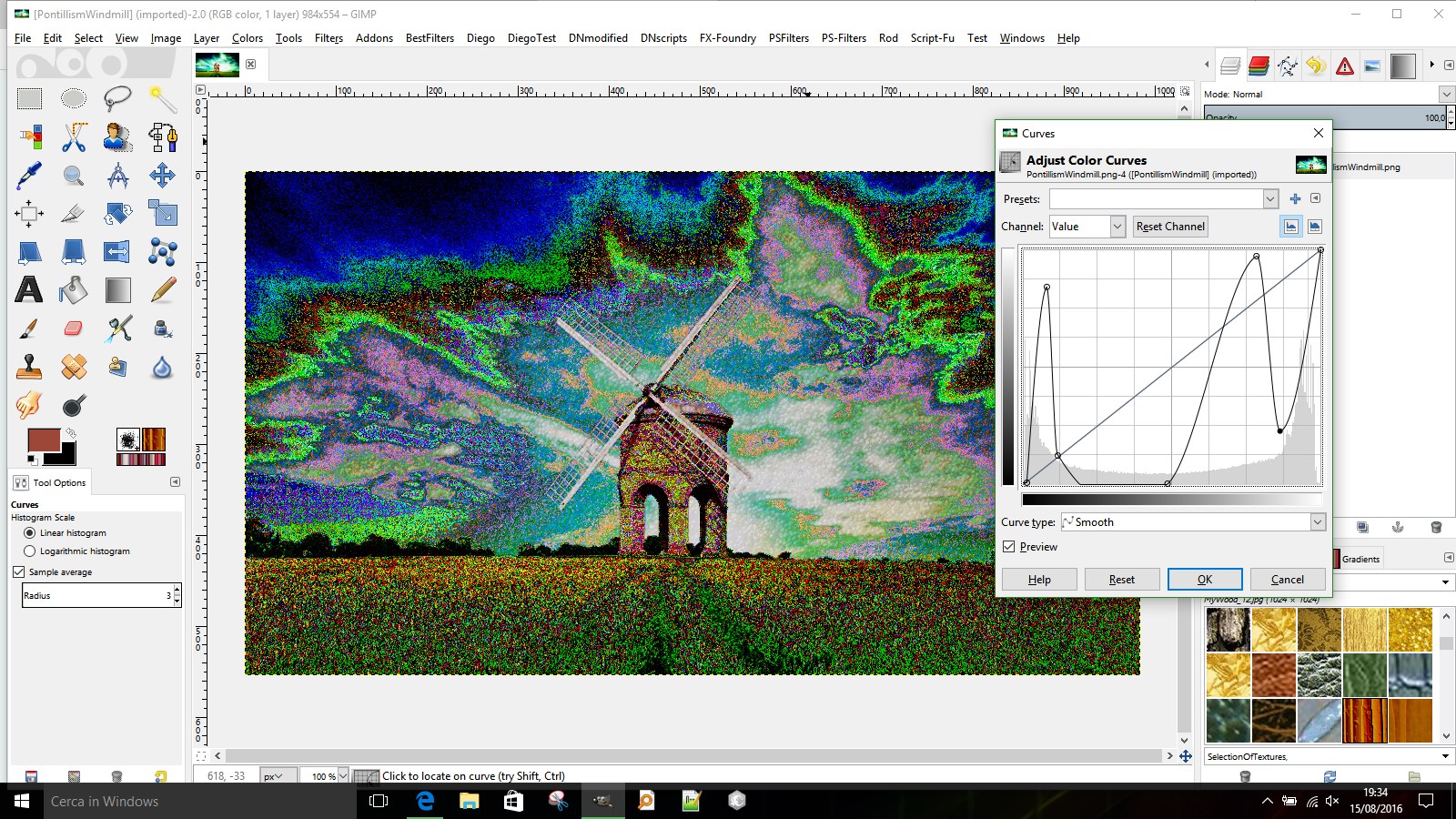
Task: Toggle Quick Mask at canvas corner
Action: [201, 756]
